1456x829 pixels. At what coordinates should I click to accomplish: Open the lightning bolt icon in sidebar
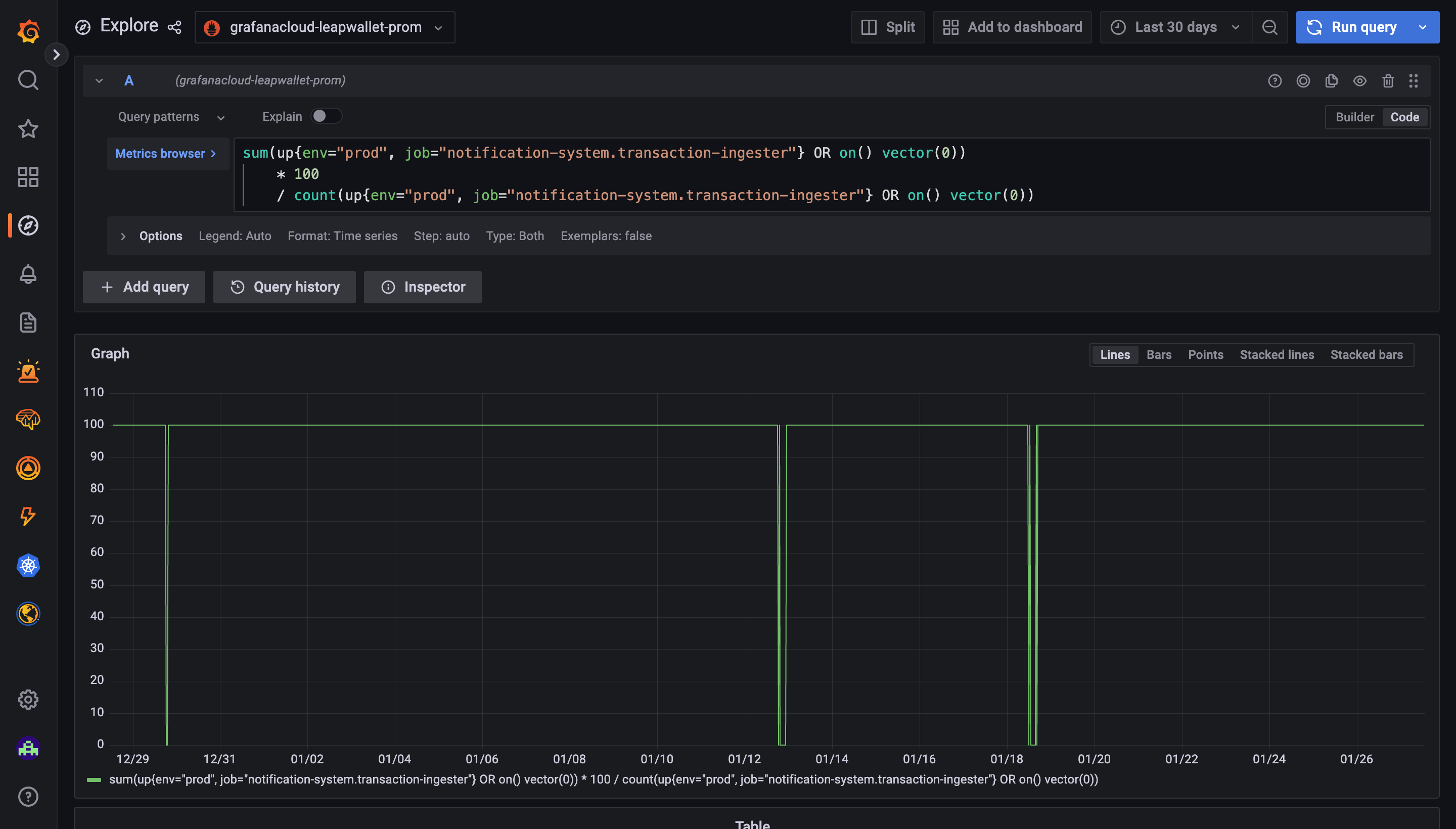click(28, 517)
